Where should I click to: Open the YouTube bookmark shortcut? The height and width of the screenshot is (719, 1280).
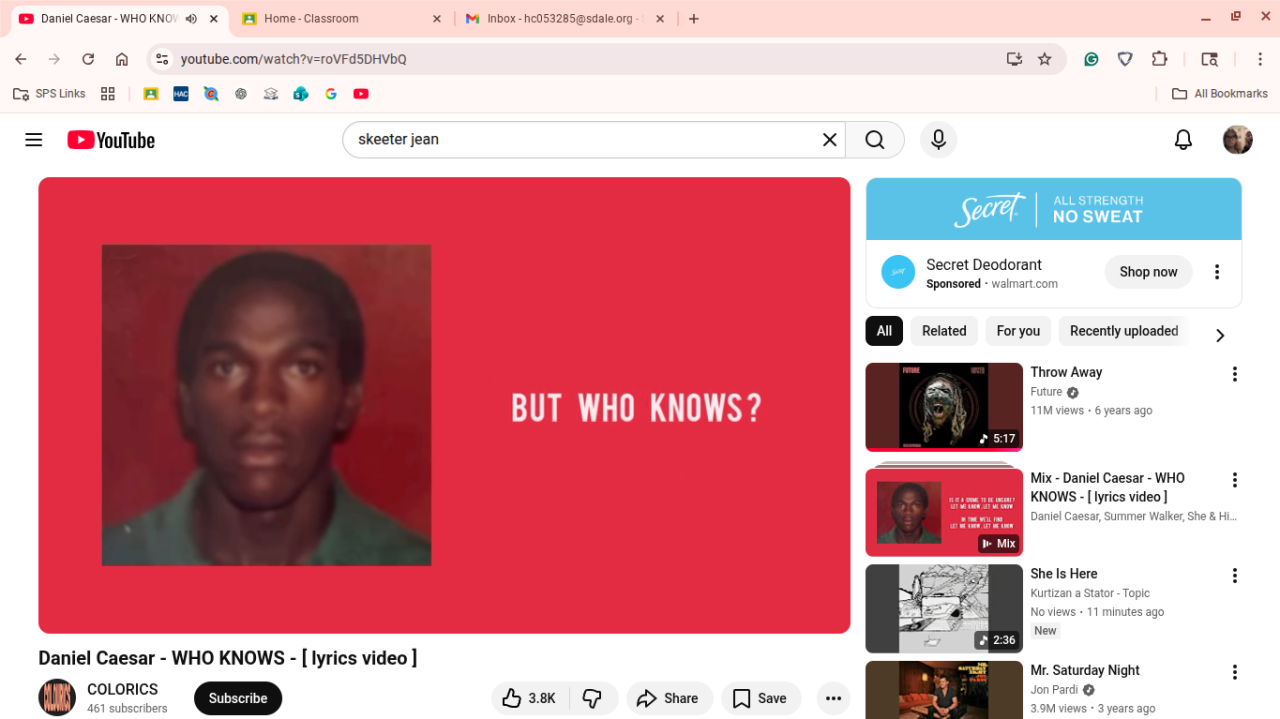361,94
